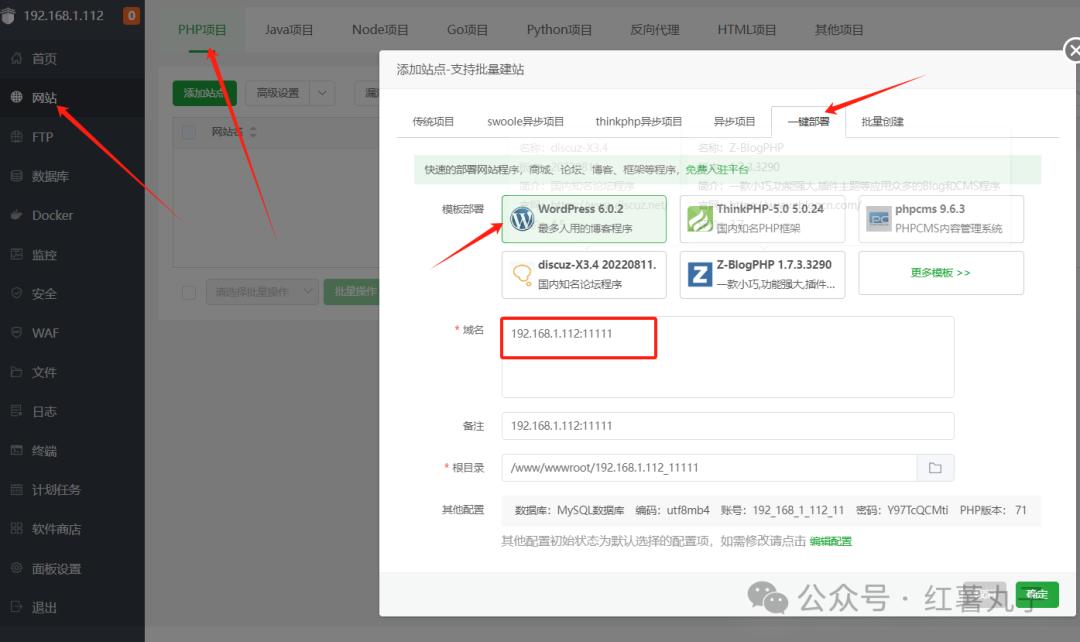Click the WordPress logo icon
The width and height of the screenshot is (1080, 642).
pyautogui.click(x=522, y=219)
